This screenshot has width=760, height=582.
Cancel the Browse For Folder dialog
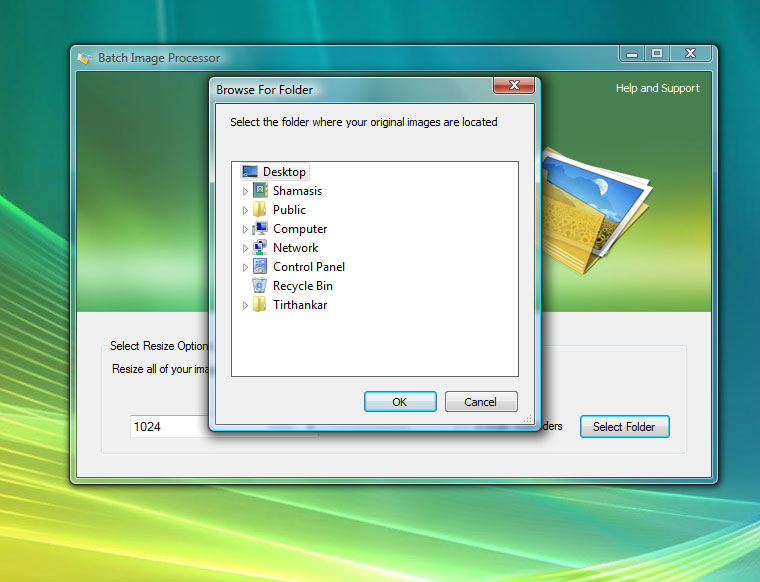481,402
